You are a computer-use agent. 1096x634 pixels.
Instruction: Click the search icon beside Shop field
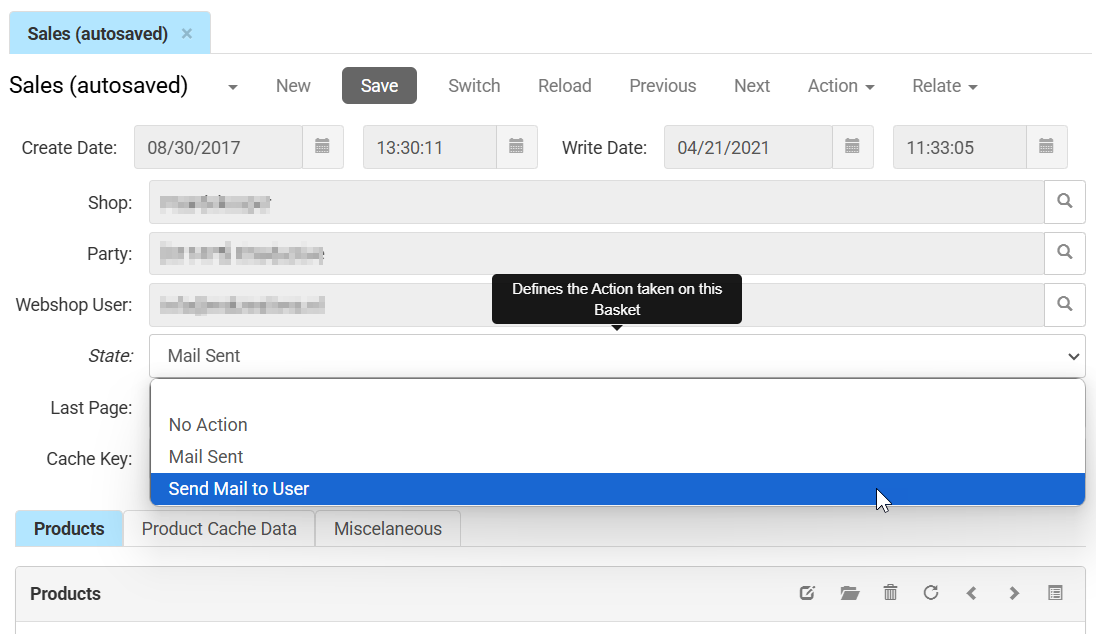tap(1065, 202)
